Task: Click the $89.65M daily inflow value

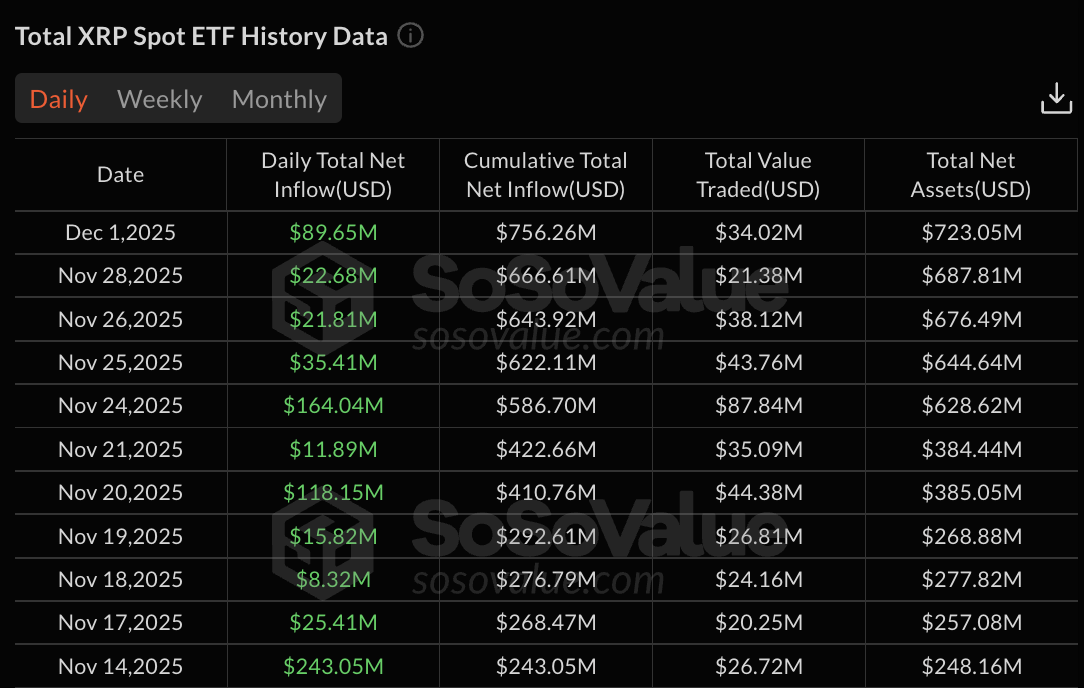Action: [x=333, y=232]
